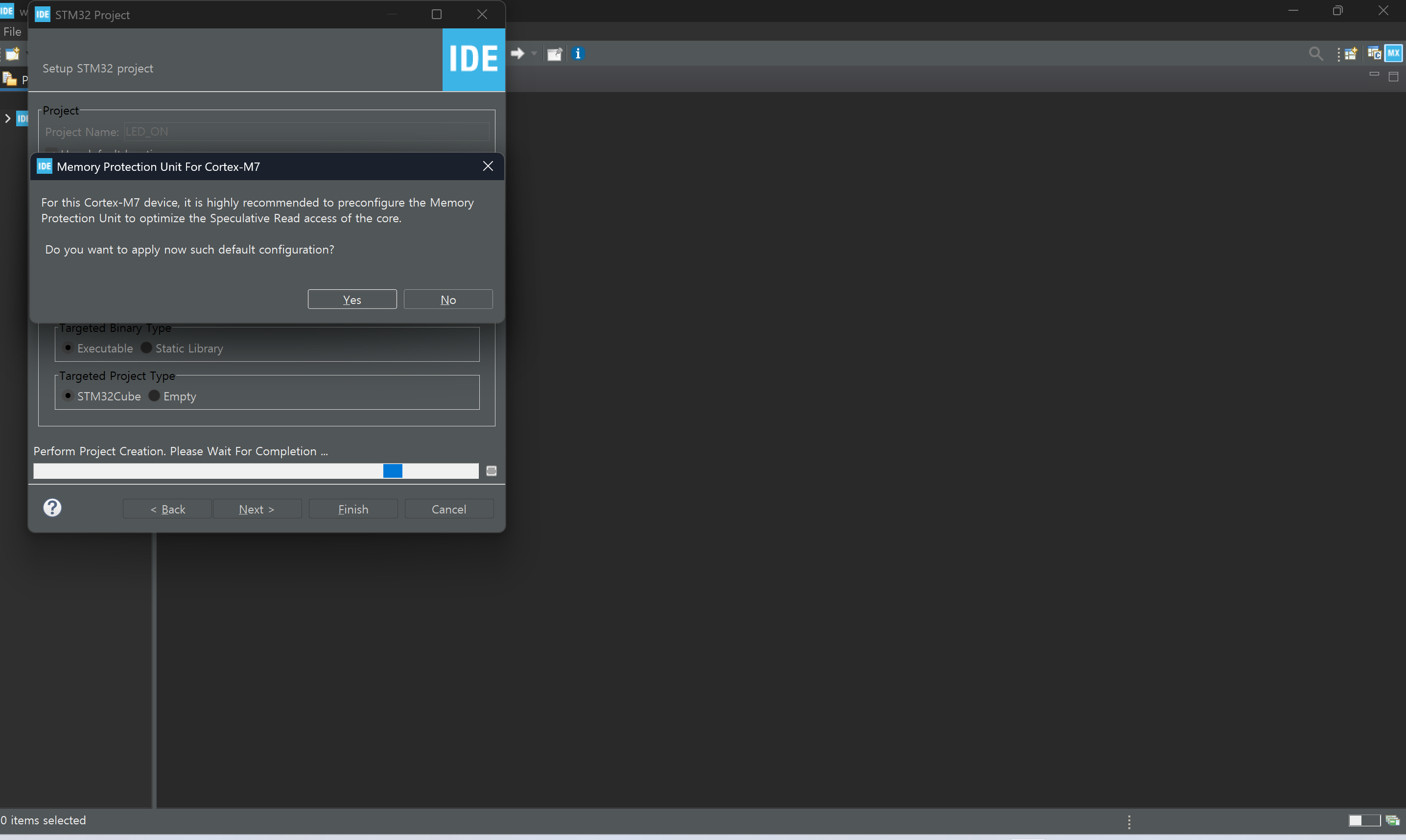Open the Information Center toolbar icon
Image resolution: width=1406 pixels, height=840 pixels.
[x=577, y=53]
